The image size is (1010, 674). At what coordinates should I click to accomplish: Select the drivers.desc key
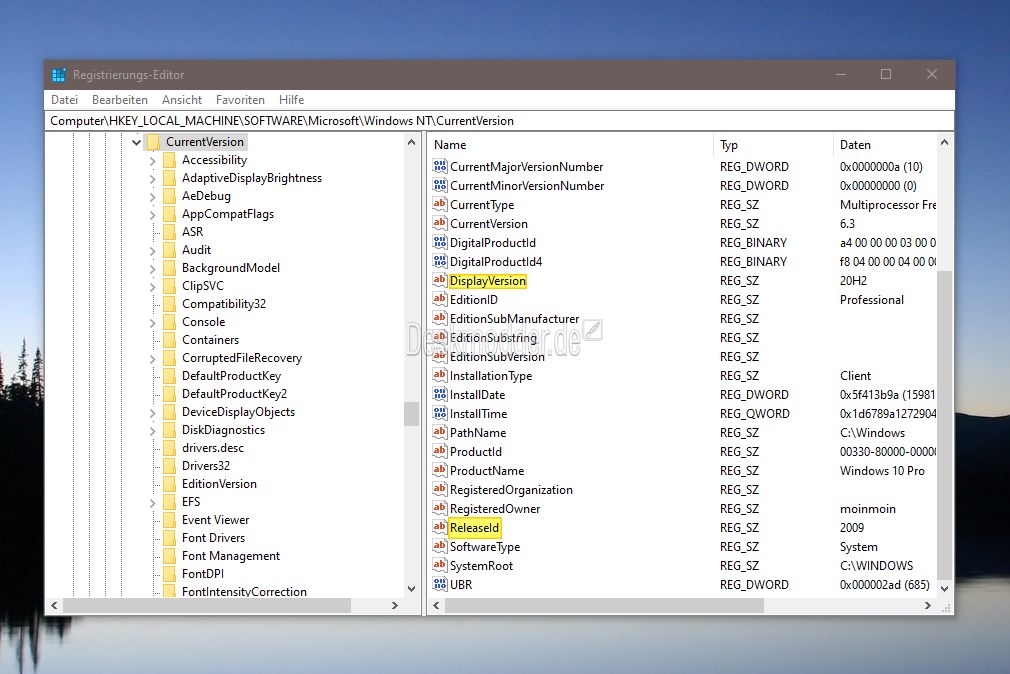click(213, 447)
